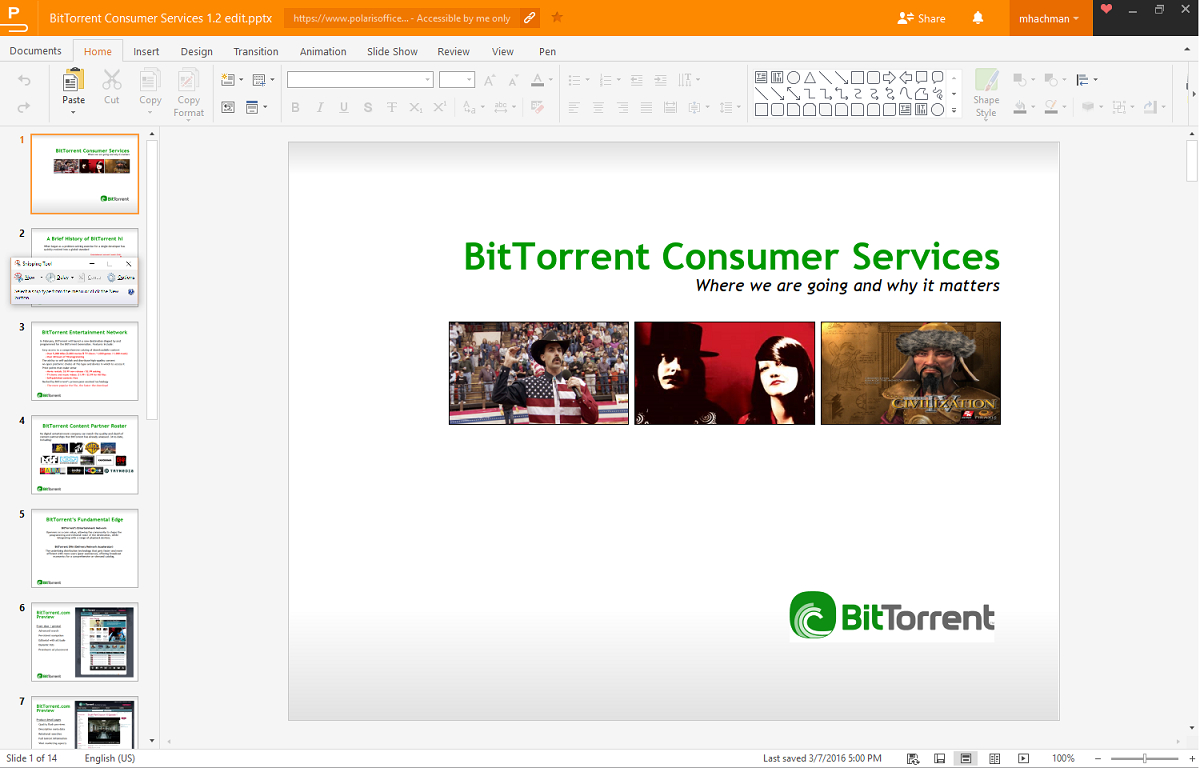Select slide 4 Content Partner Roster thumbnail
Screen dimensions: 1200x768
(85, 454)
